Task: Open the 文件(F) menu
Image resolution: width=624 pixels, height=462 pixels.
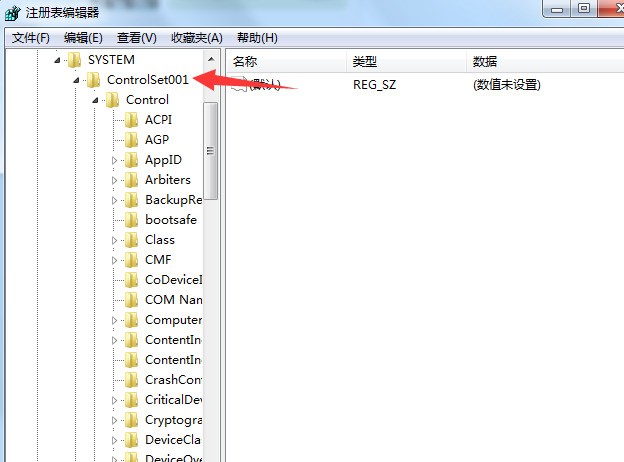Action: point(31,38)
